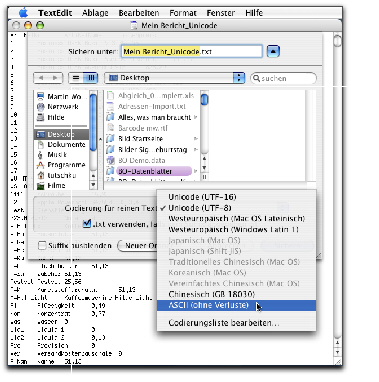
Task: Choose Unicode (UTF-8) encoding
Action: click(236, 208)
